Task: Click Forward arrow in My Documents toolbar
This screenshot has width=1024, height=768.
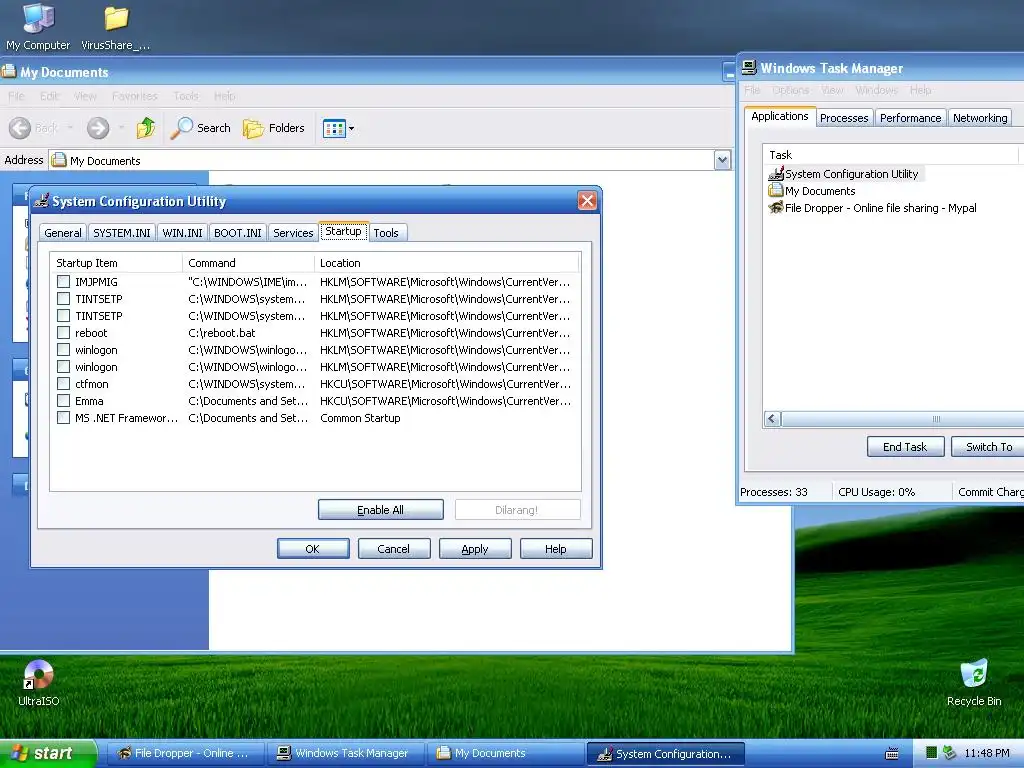Action: coord(98,128)
